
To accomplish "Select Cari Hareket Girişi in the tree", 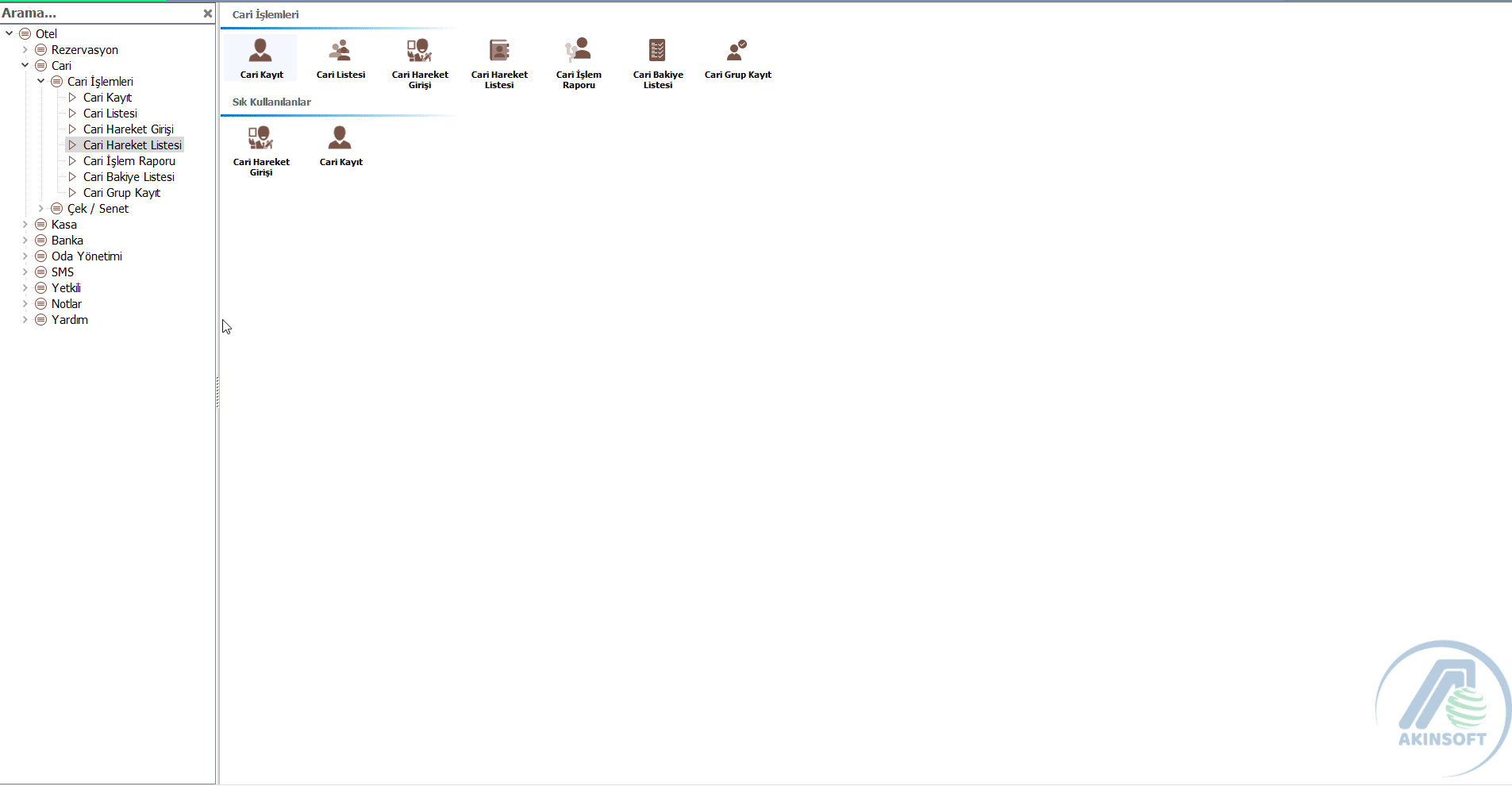I will click(x=129, y=129).
